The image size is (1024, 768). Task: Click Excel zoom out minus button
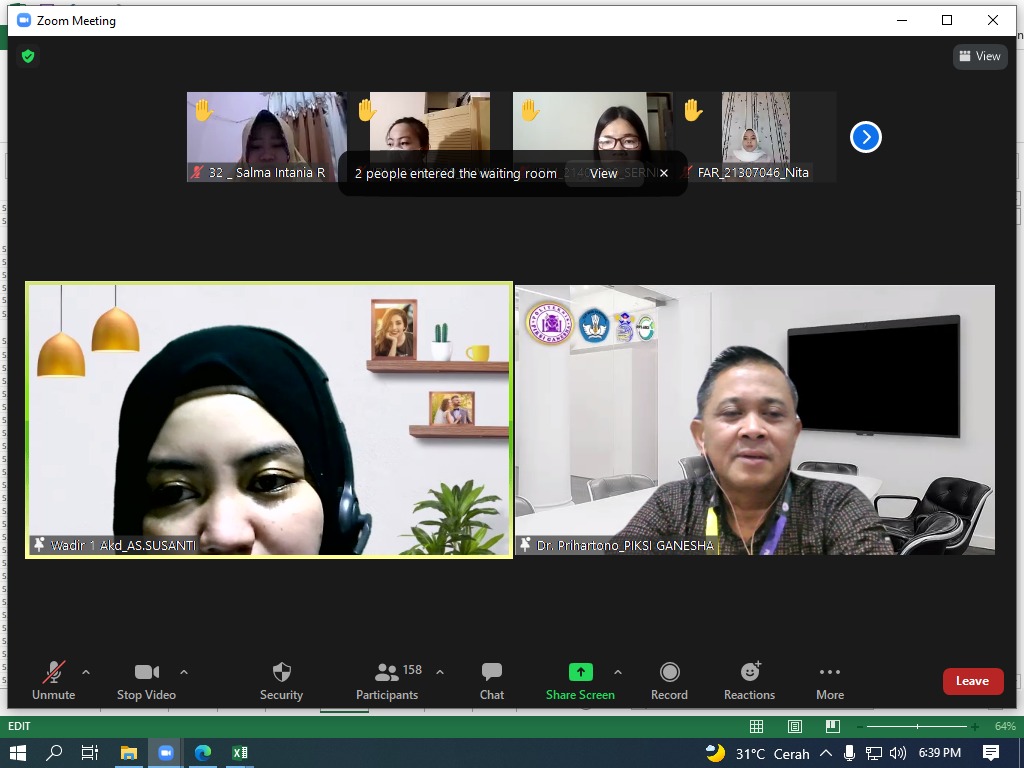tap(859, 726)
